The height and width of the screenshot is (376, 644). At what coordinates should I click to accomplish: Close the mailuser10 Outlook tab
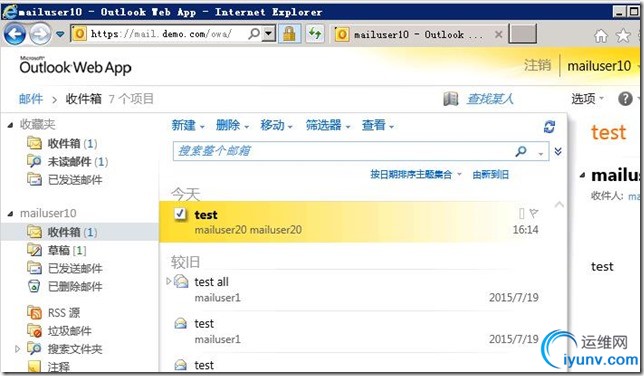[x=498, y=35]
